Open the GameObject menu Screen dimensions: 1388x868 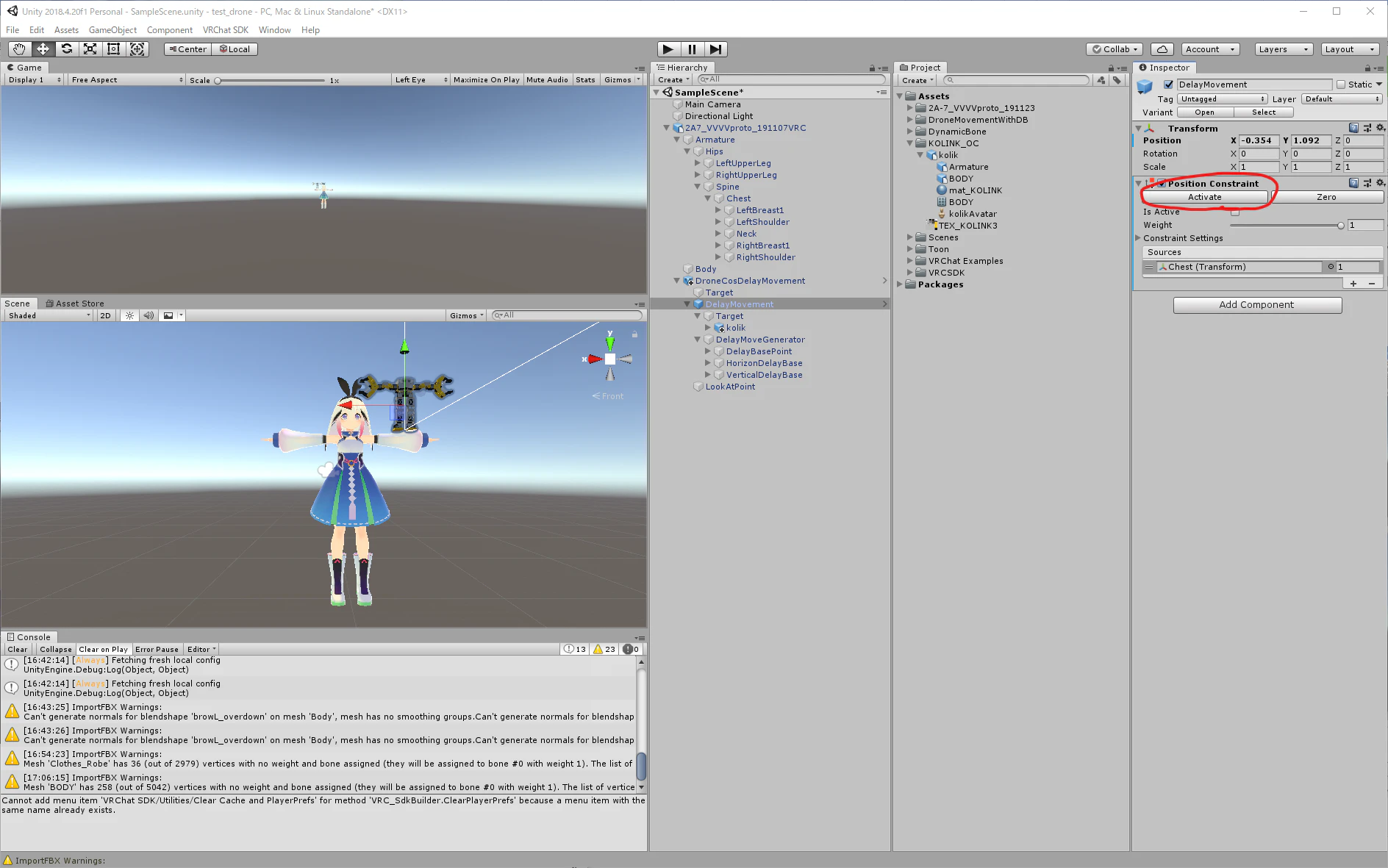(x=112, y=30)
